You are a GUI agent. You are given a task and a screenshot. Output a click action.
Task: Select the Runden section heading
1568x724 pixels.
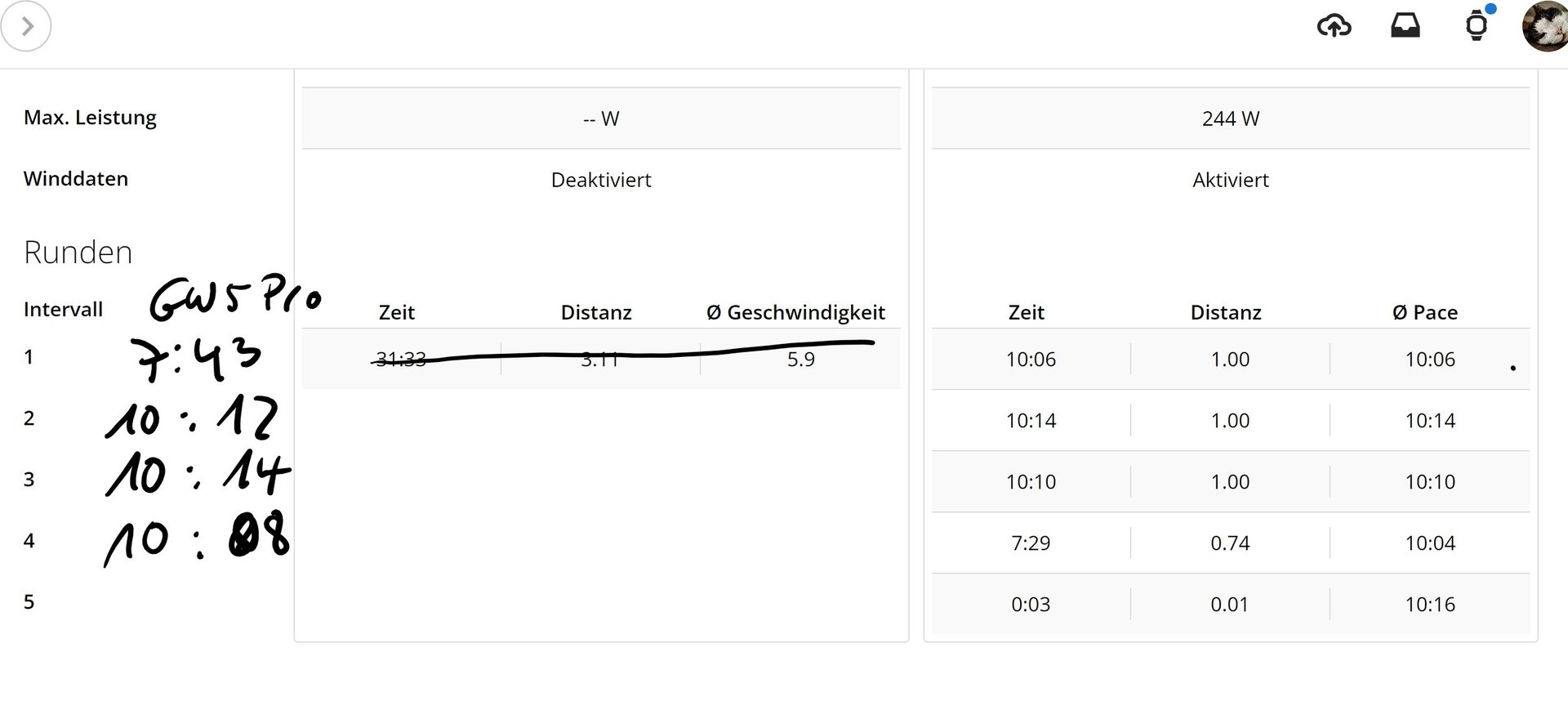pos(78,253)
